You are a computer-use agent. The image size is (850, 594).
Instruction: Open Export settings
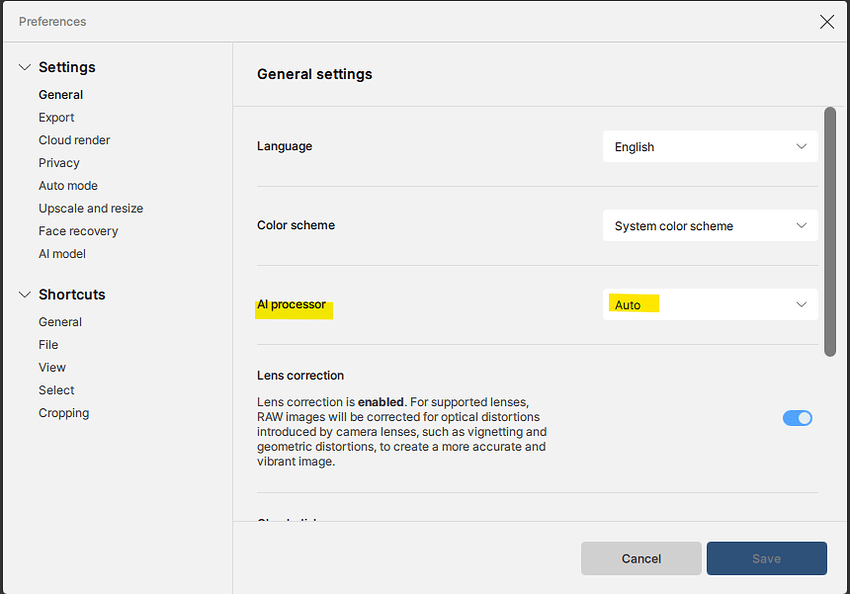click(56, 118)
